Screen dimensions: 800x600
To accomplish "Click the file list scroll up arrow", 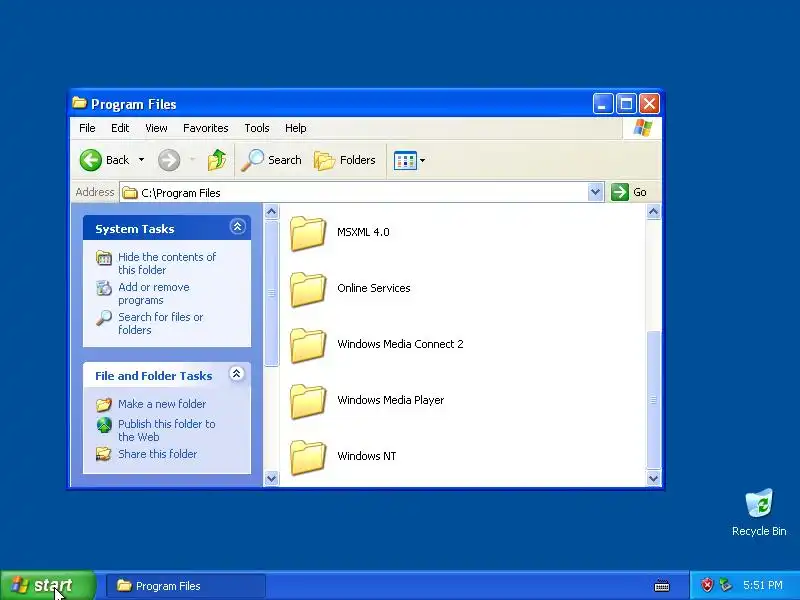I will pos(654,211).
